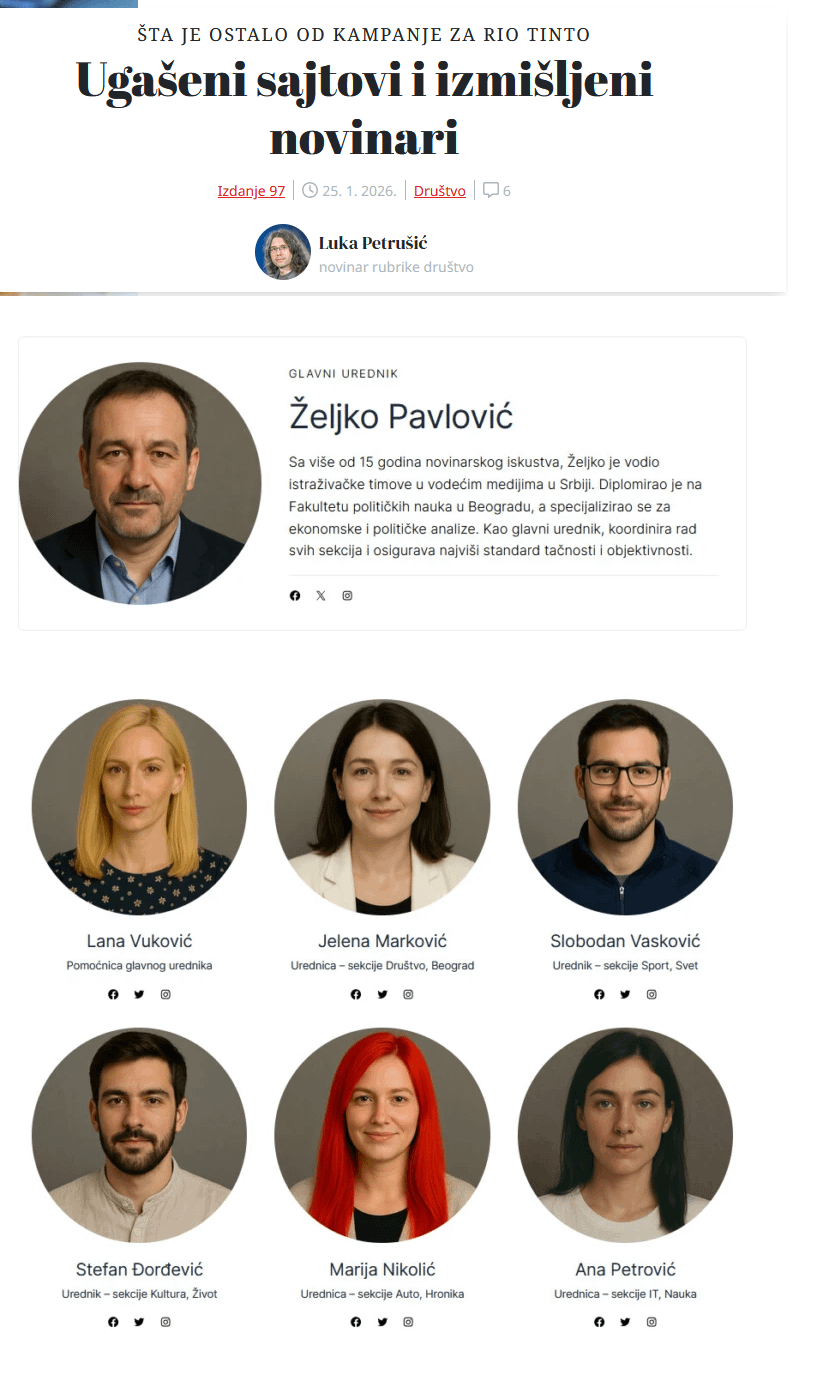Open Stefan Đorđević's Twitter icon
Screen dimensions: 826x1380
click(139, 1322)
